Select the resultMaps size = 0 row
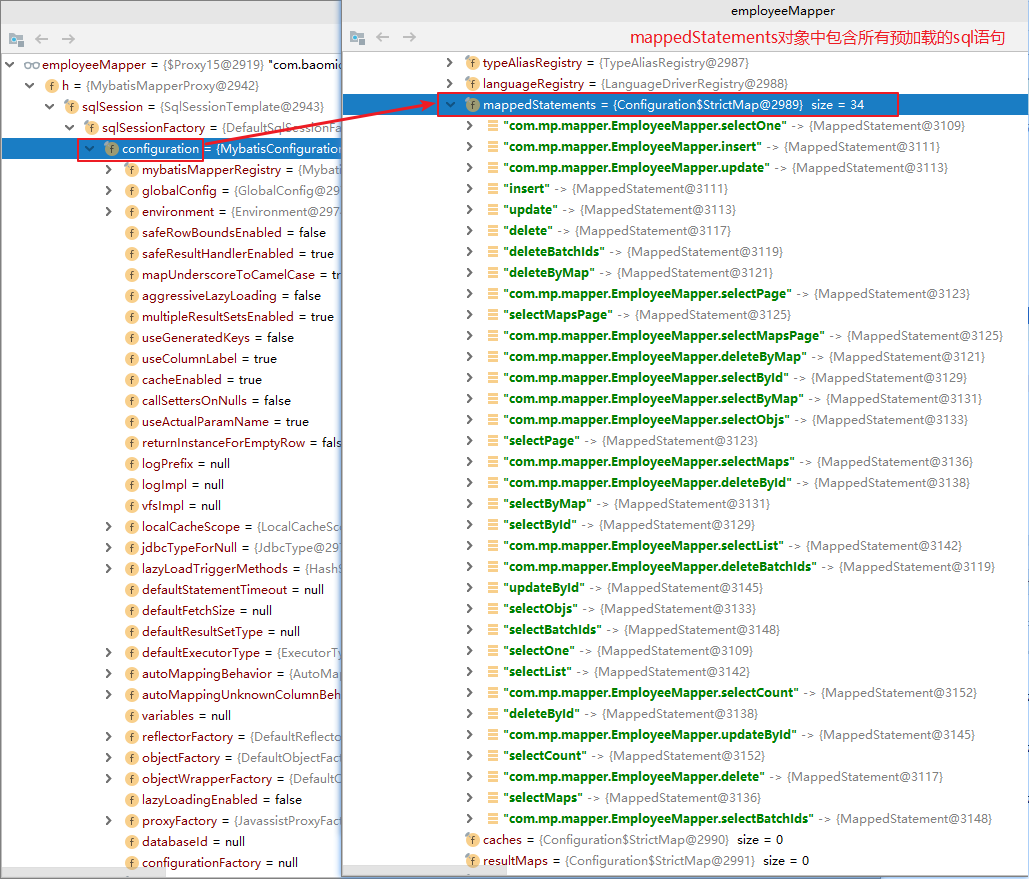The height and width of the screenshot is (879, 1029). tap(637, 861)
